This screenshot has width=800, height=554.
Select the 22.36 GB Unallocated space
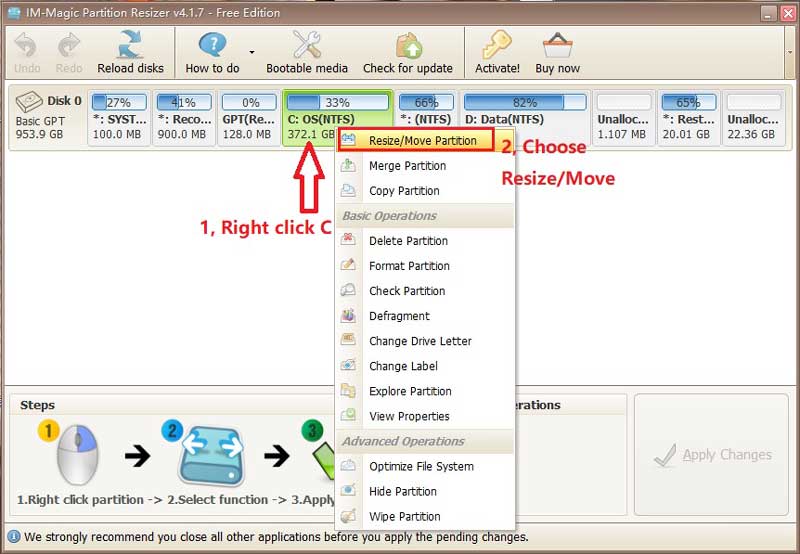pos(754,117)
